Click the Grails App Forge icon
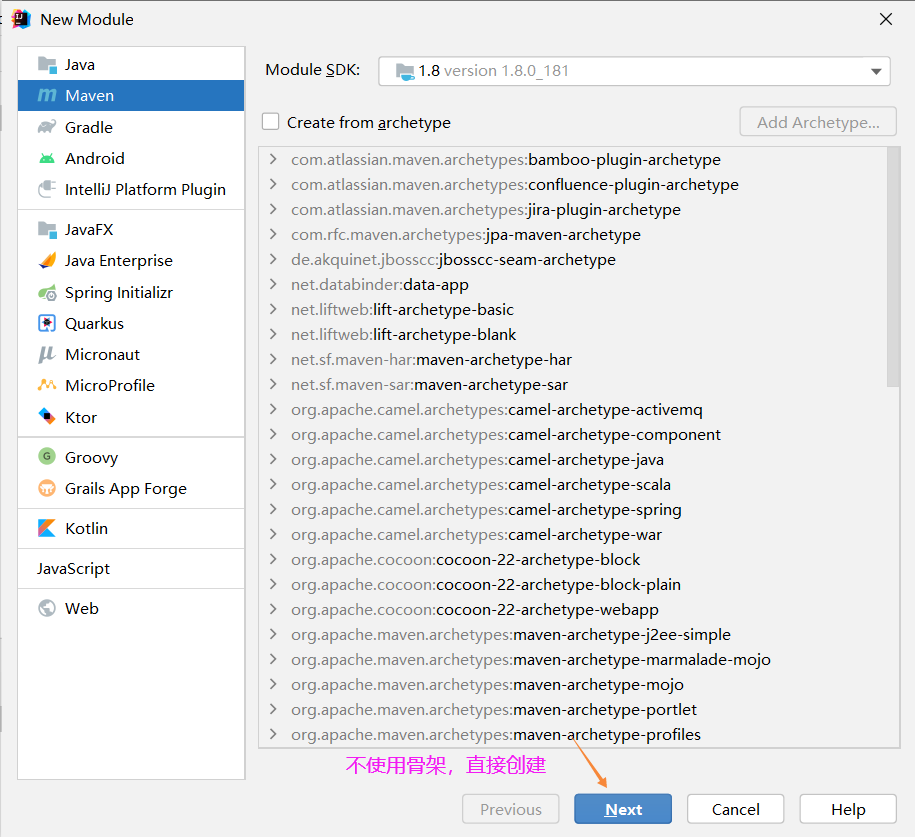The height and width of the screenshot is (837, 915). 47,488
